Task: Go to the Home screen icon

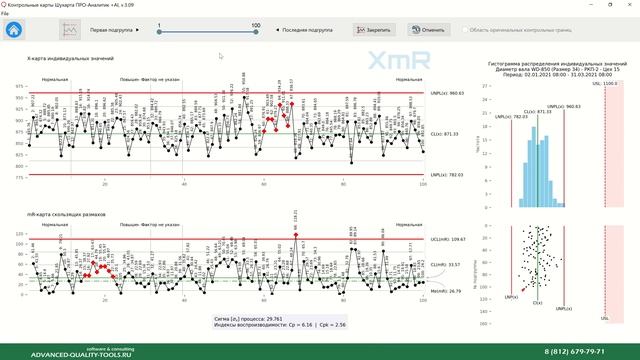Action: pyautogui.click(x=14, y=29)
